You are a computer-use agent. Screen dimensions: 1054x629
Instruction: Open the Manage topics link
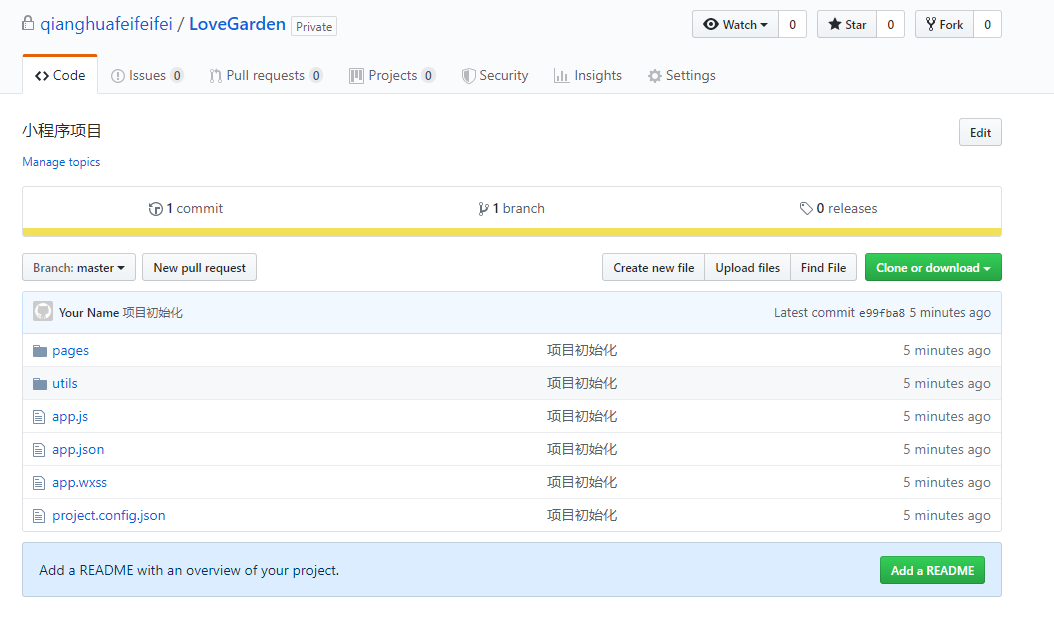point(61,161)
